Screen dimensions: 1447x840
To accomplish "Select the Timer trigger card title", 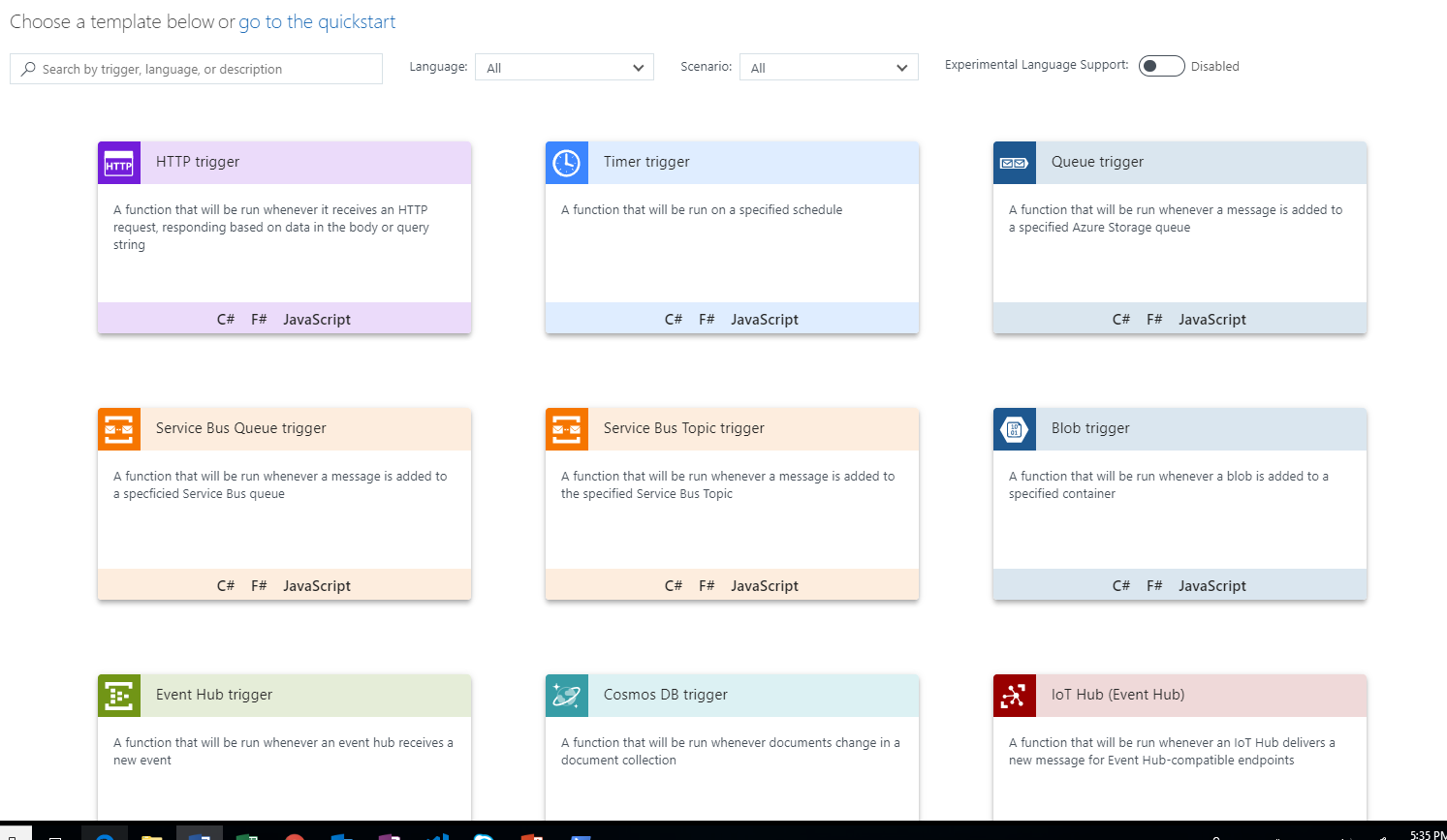I will 646,162.
